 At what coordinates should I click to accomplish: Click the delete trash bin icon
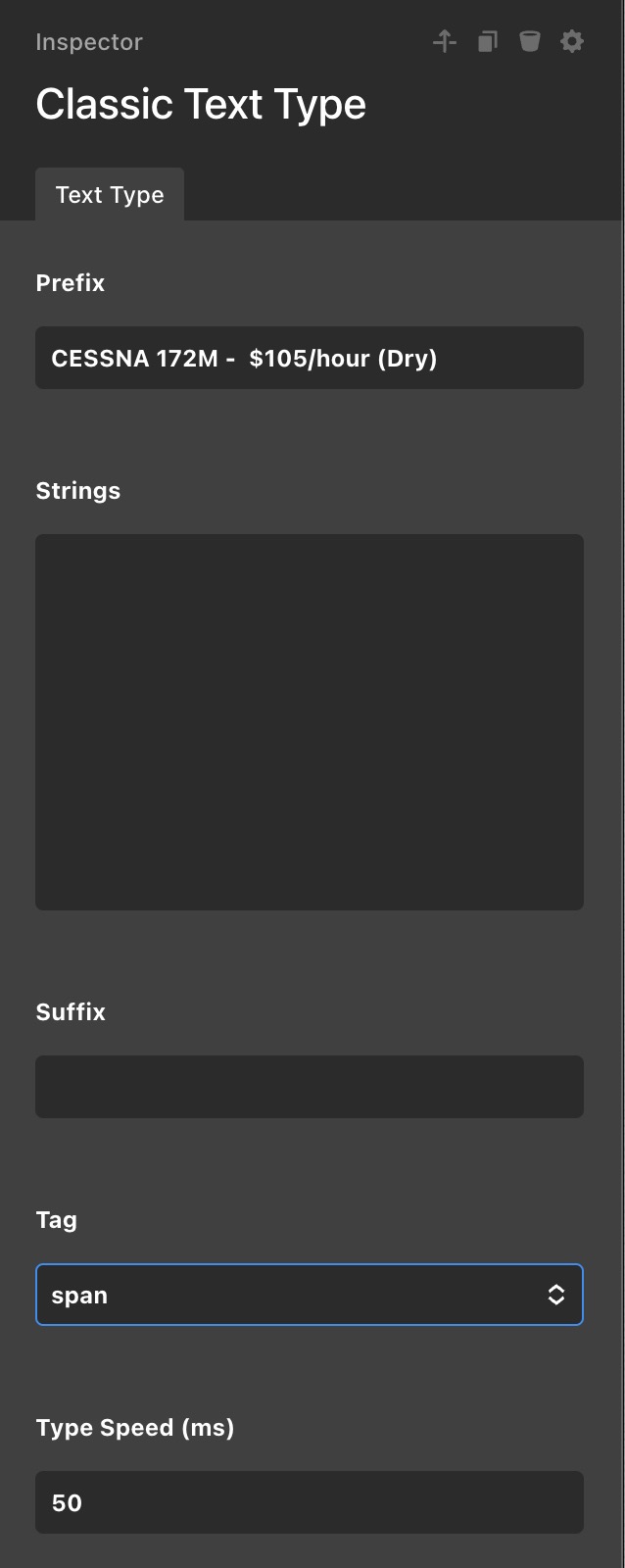(x=530, y=41)
